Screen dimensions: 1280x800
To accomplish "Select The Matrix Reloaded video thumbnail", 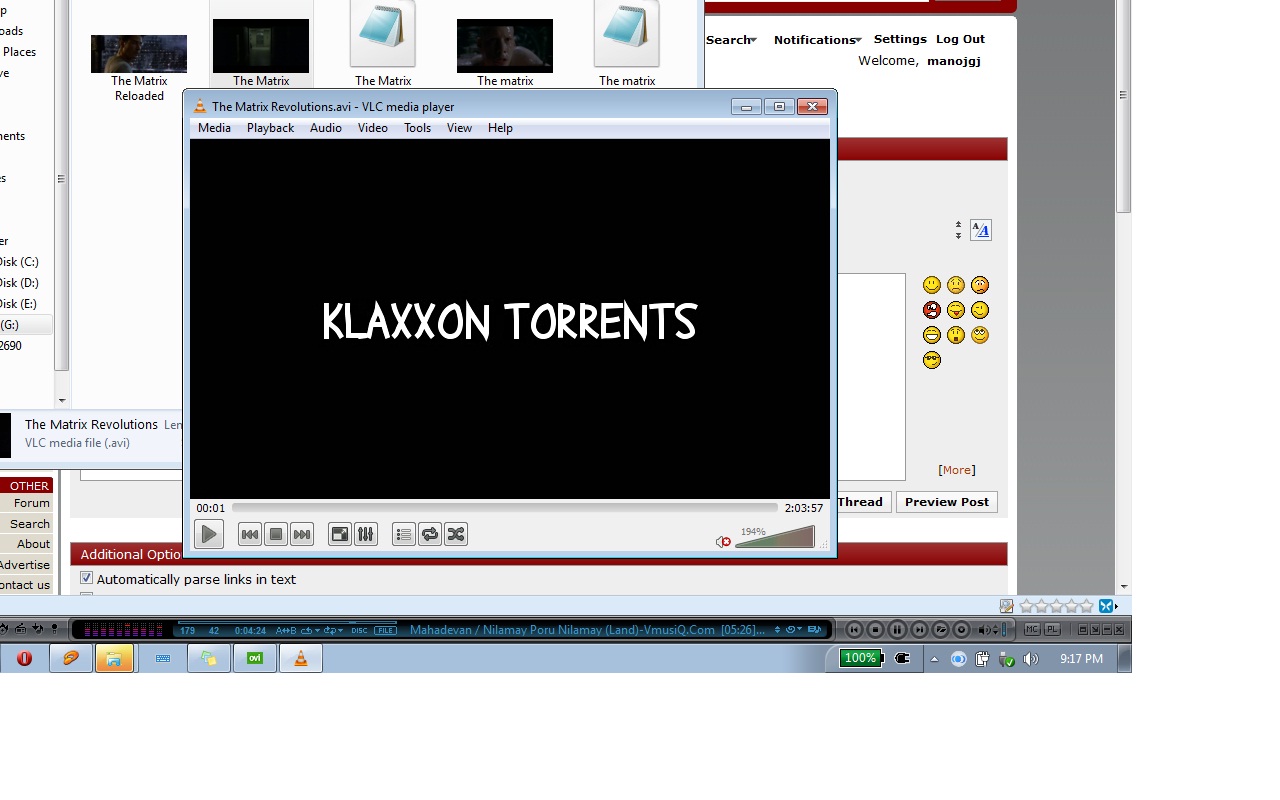I will [139, 54].
